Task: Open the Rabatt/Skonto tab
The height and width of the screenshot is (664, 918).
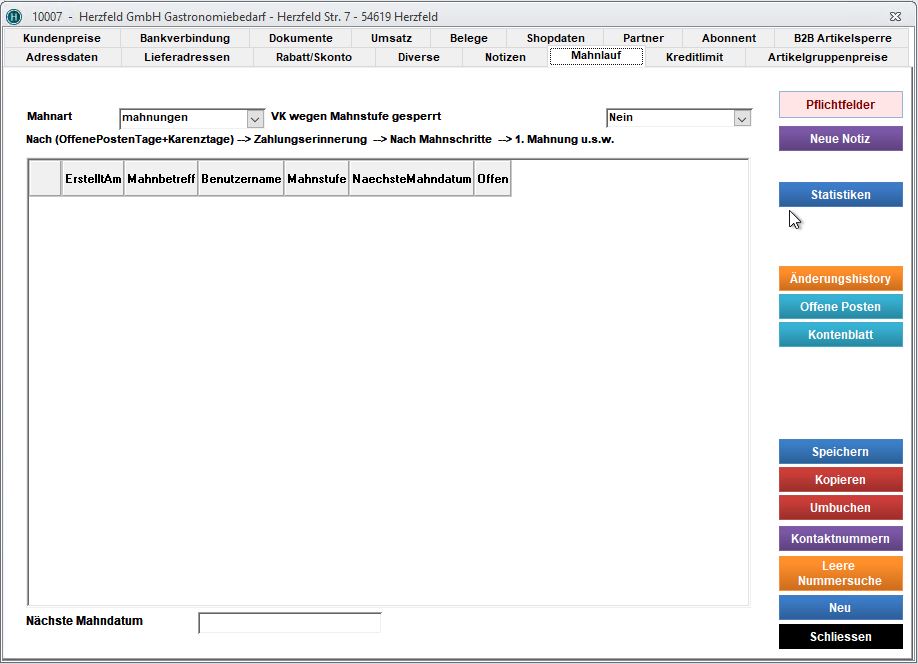Action: 313,57
